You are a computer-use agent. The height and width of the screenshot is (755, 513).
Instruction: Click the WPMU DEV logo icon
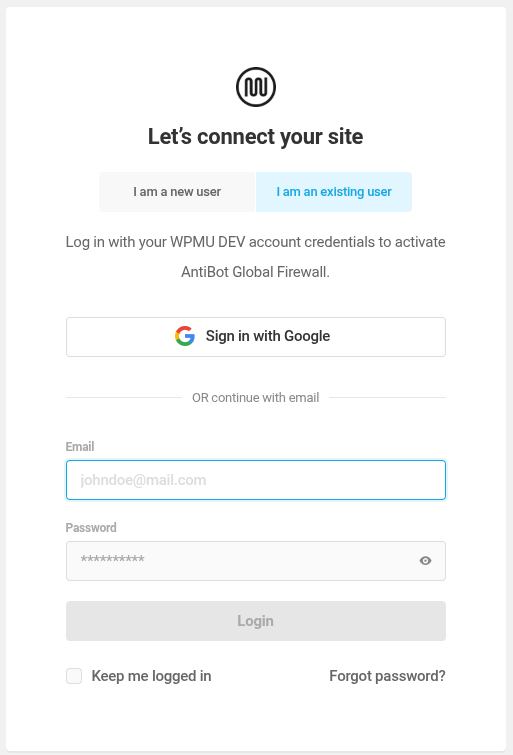click(x=256, y=87)
